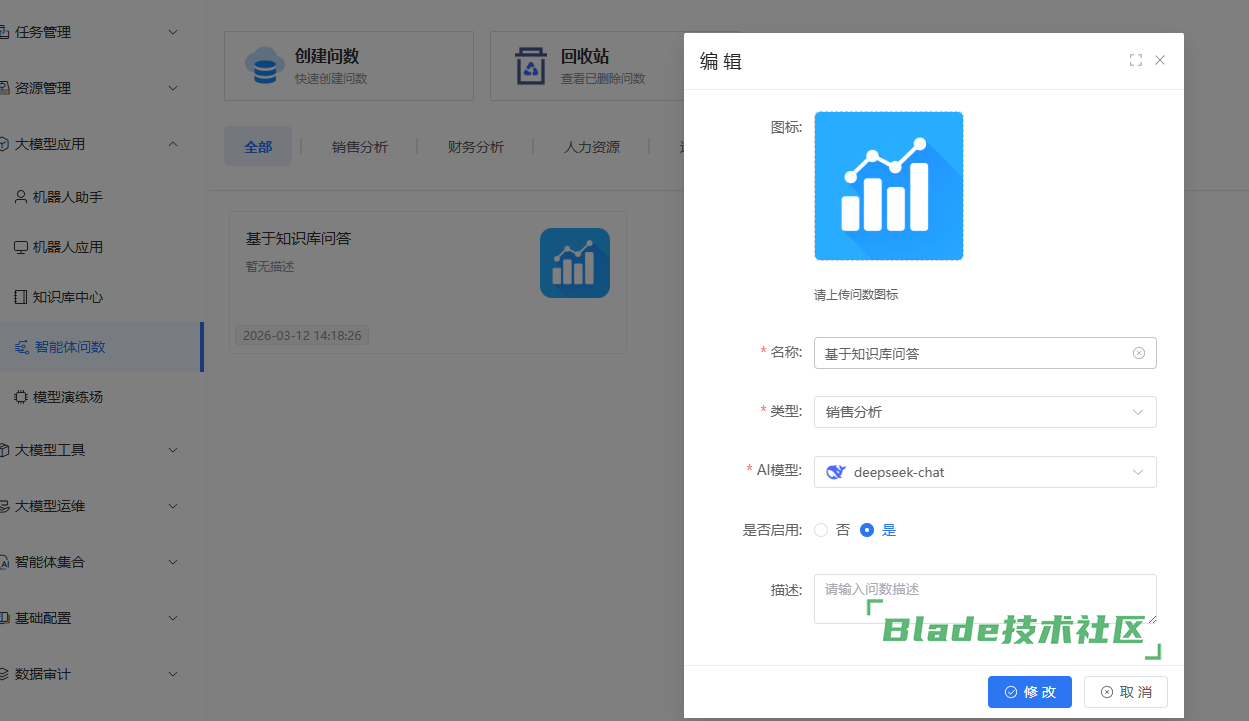
Task: Click the 回收站 recycle bin icon
Action: point(531,66)
